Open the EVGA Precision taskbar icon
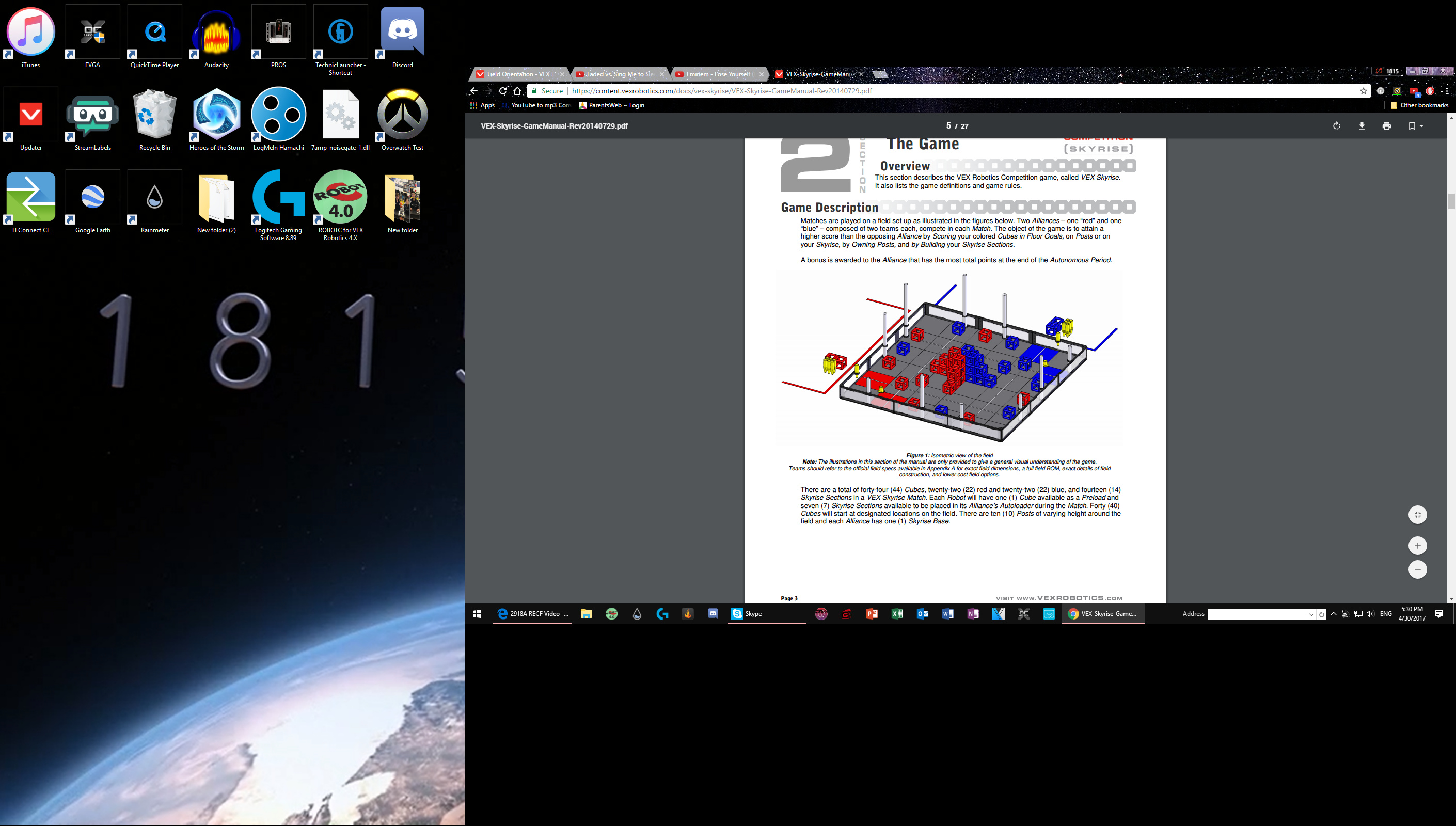This screenshot has width=1456, height=826. 1024,614
